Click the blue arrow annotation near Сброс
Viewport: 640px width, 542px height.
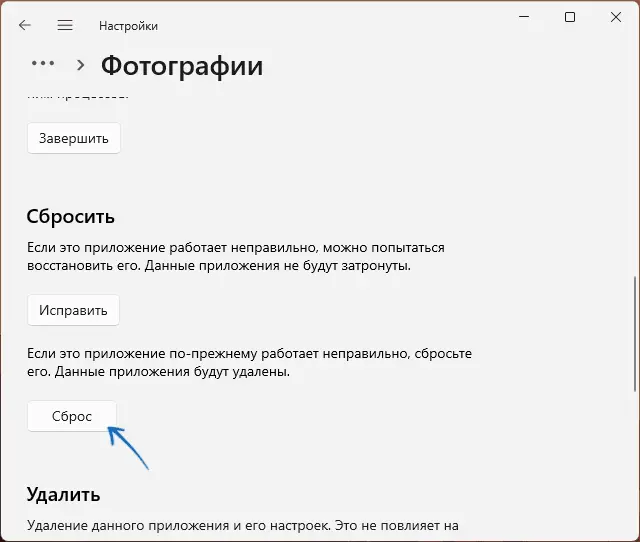[128, 448]
